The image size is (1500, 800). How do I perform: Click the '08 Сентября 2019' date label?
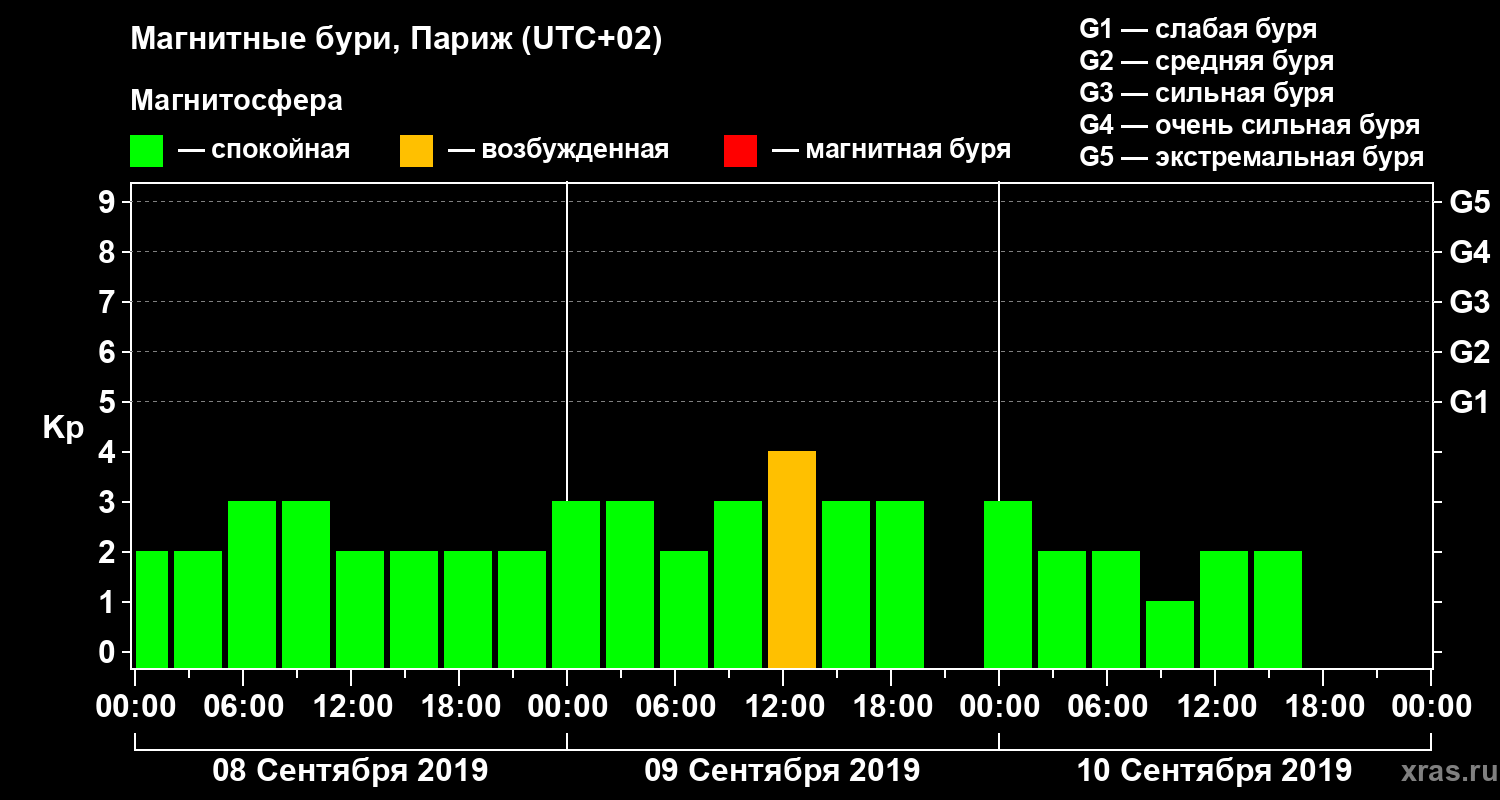click(x=350, y=771)
